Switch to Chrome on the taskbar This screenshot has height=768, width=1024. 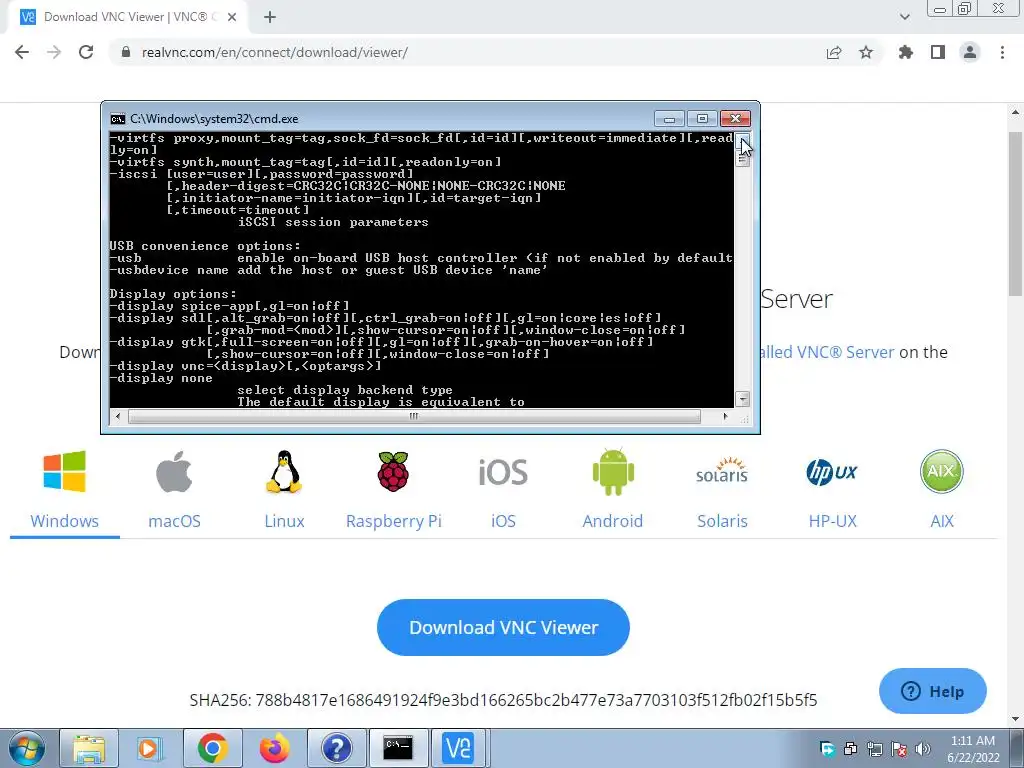(x=212, y=748)
